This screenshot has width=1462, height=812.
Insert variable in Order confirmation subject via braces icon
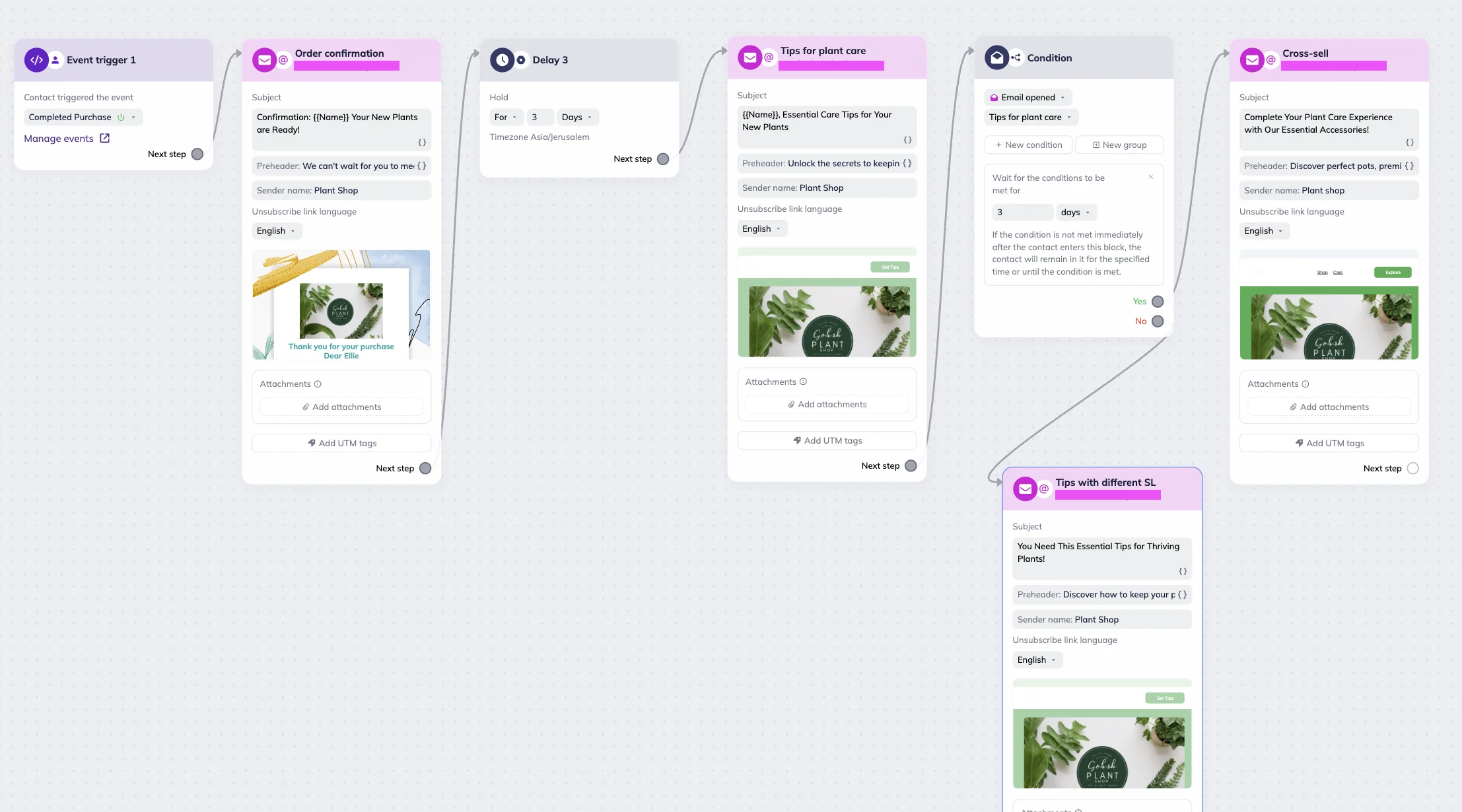422,143
